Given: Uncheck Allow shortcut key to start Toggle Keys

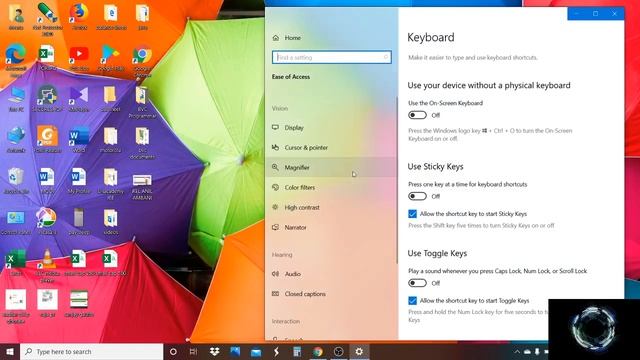Looking at the screenshot, I should [x=412, y=301].
